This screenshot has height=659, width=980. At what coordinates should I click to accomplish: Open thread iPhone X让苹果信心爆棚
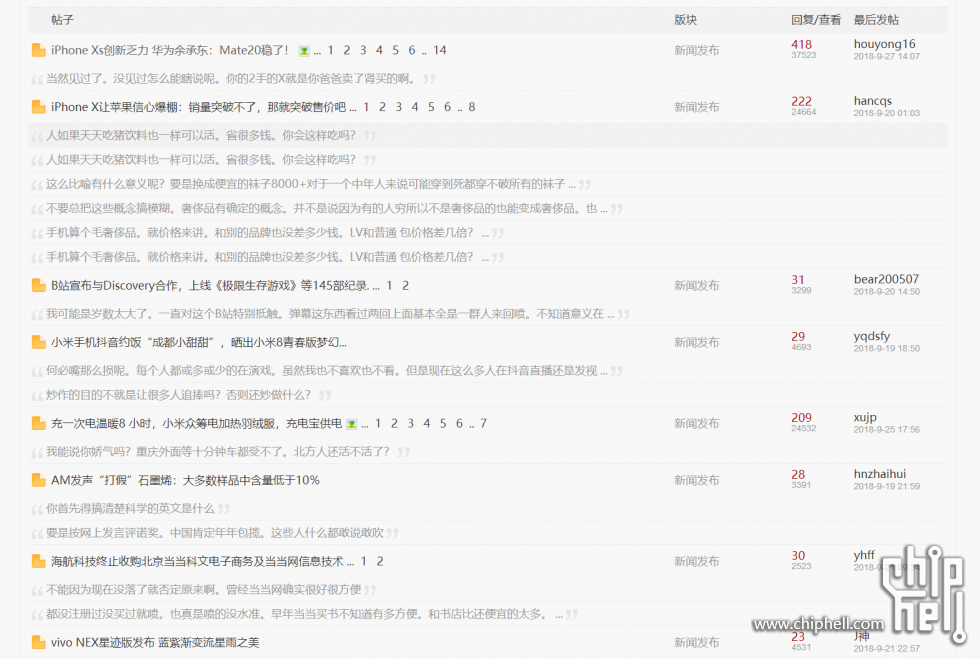click(x=198, y=107)
